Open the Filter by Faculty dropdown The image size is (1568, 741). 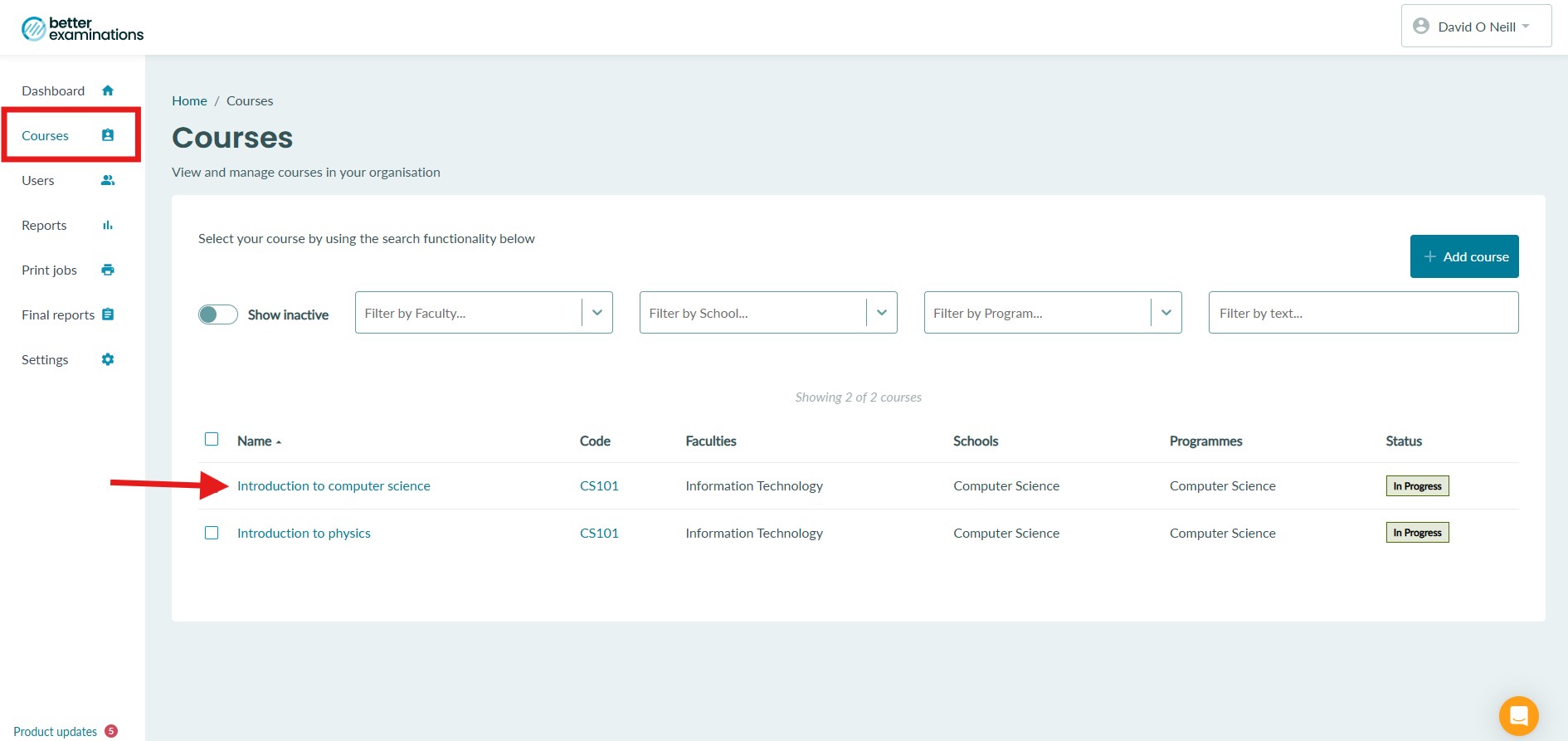click(484, 313)
